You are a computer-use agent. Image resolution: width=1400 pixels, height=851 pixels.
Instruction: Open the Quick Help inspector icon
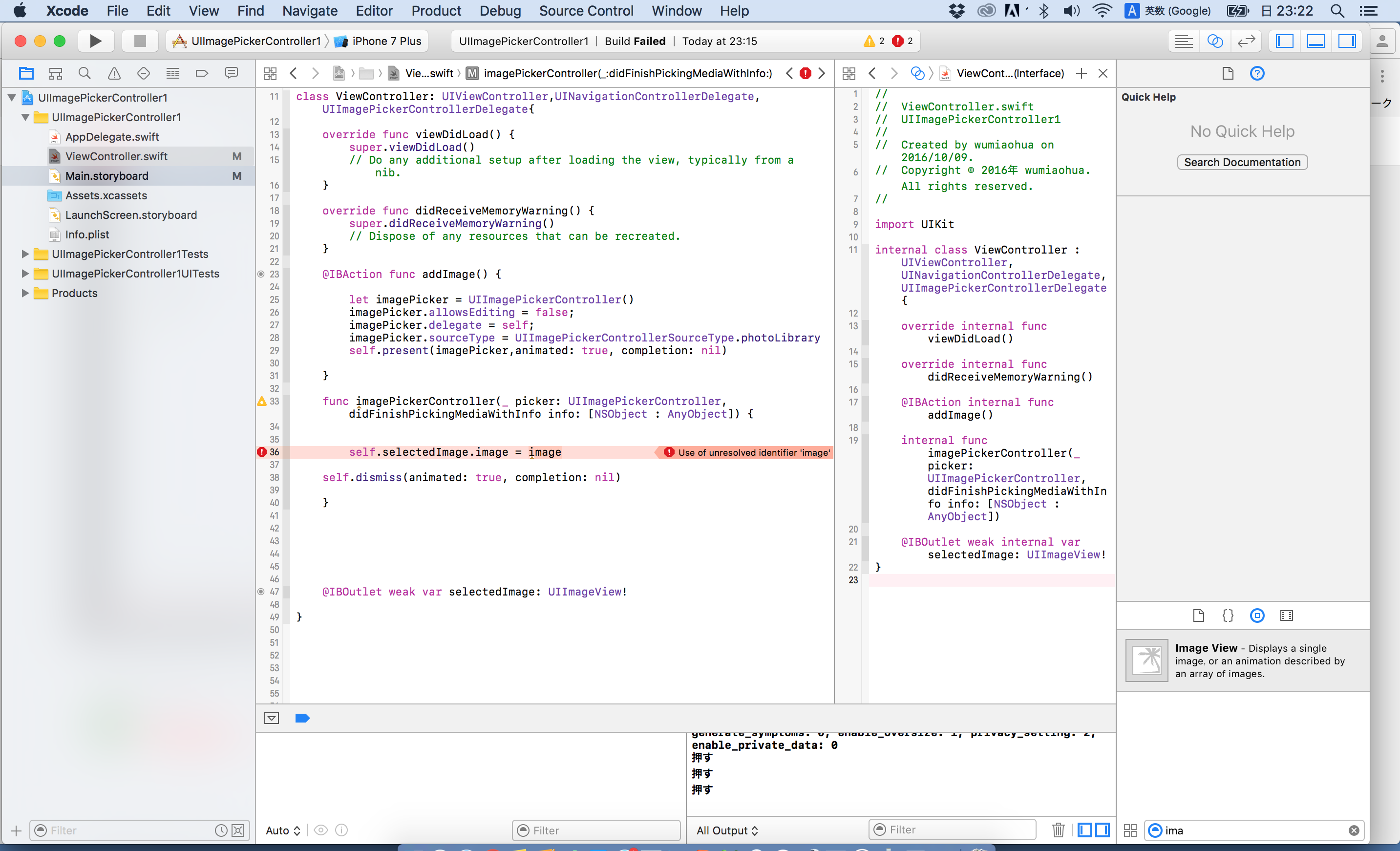click(x=1257, y=73)
